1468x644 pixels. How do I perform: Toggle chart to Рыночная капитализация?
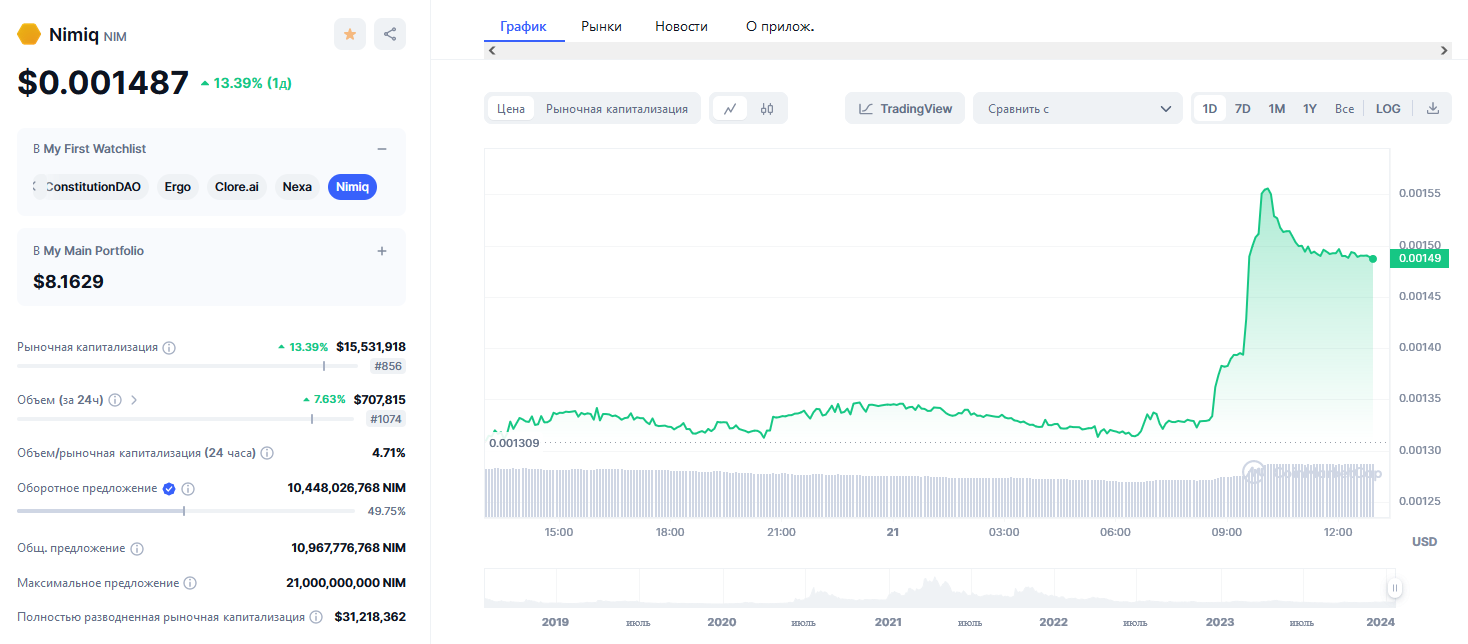[x=616, y=109]
